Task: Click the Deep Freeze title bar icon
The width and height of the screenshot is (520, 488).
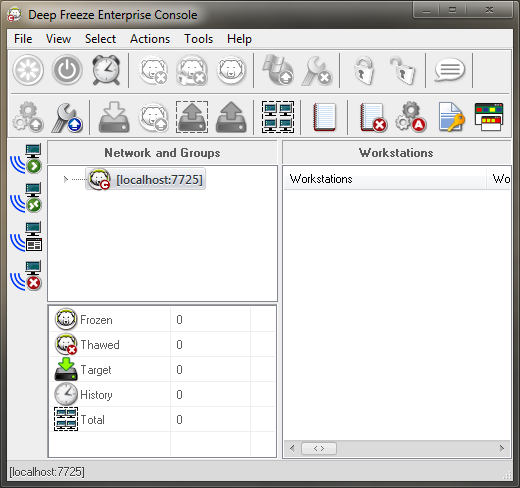Action: (x=15, y=15)
